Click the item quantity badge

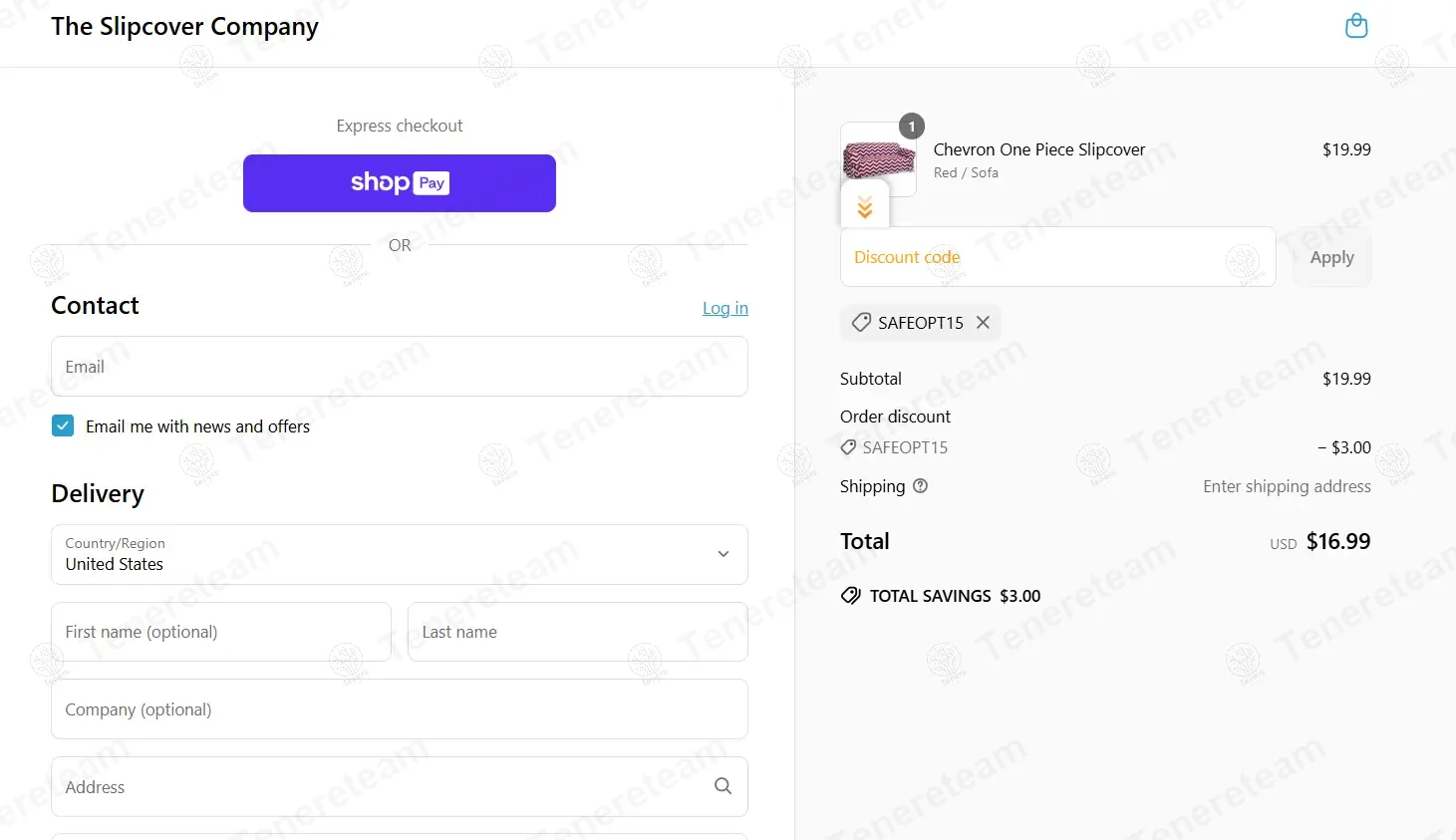pyautogui.click(x=912, y=127)
